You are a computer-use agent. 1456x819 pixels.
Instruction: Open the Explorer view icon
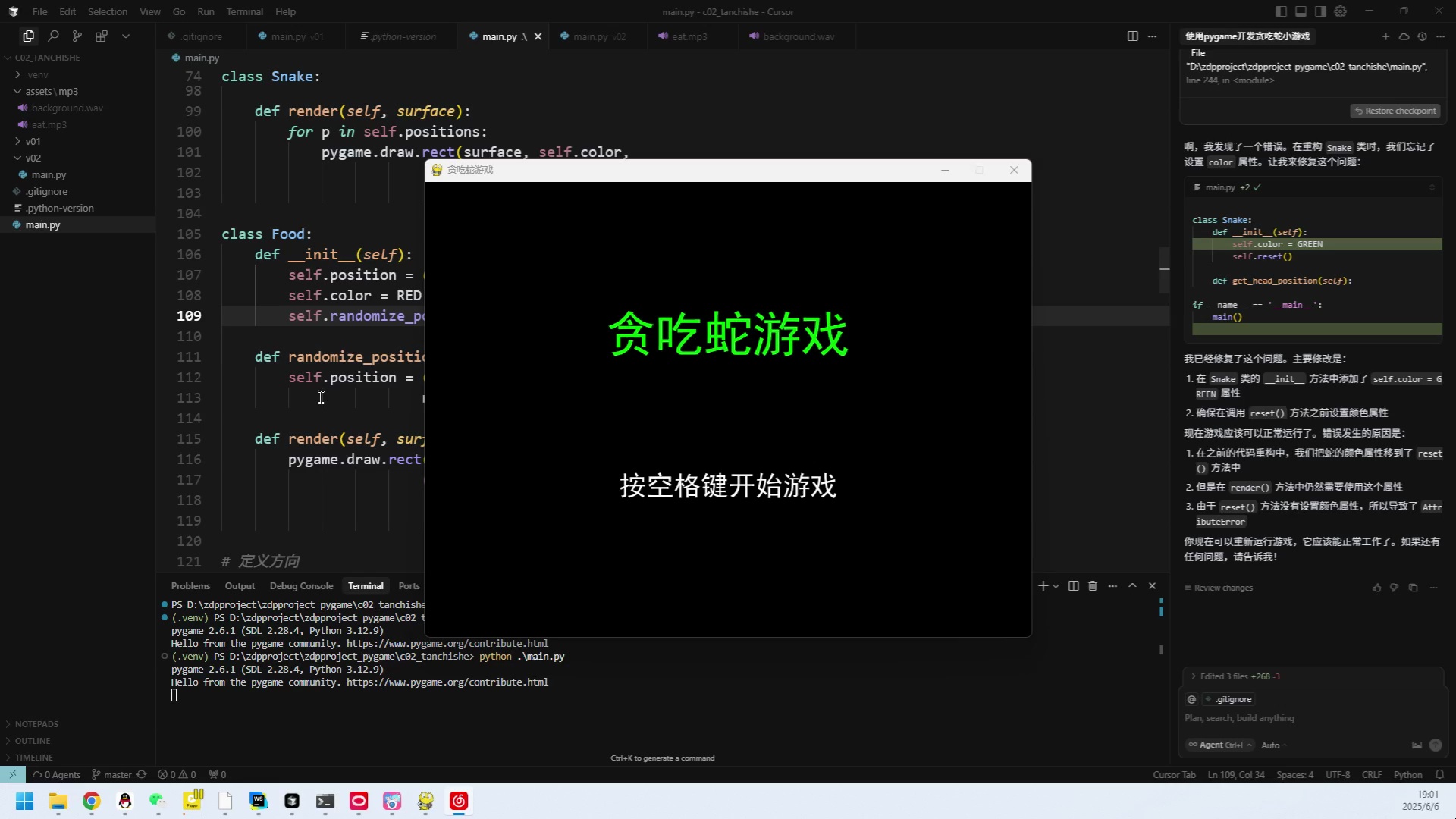[x=29, y=36]
